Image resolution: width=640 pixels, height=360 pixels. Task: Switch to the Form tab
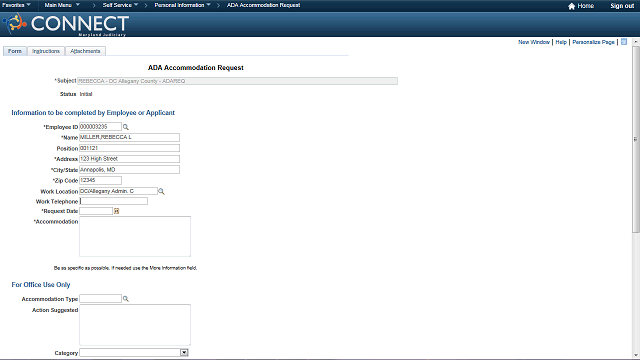pyautogui.click(x=15, y=51)
